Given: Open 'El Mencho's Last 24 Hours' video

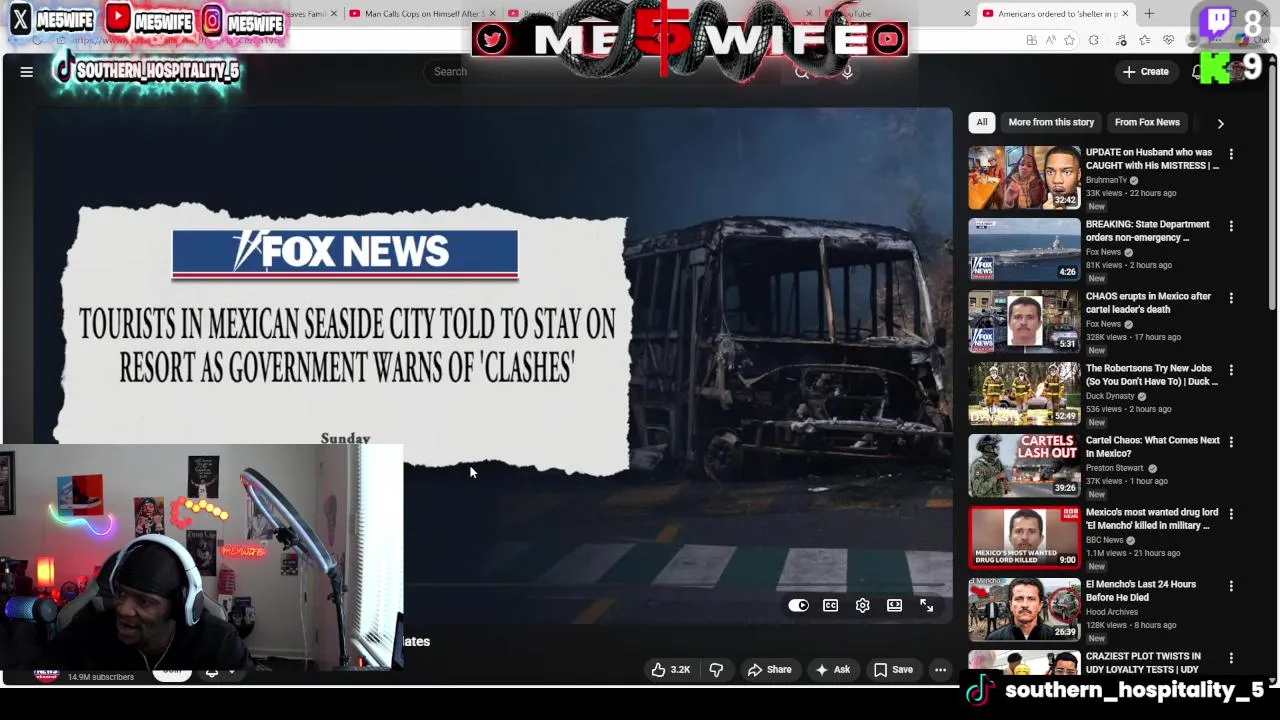Looking at the screenshot, I should [1140, 591].
